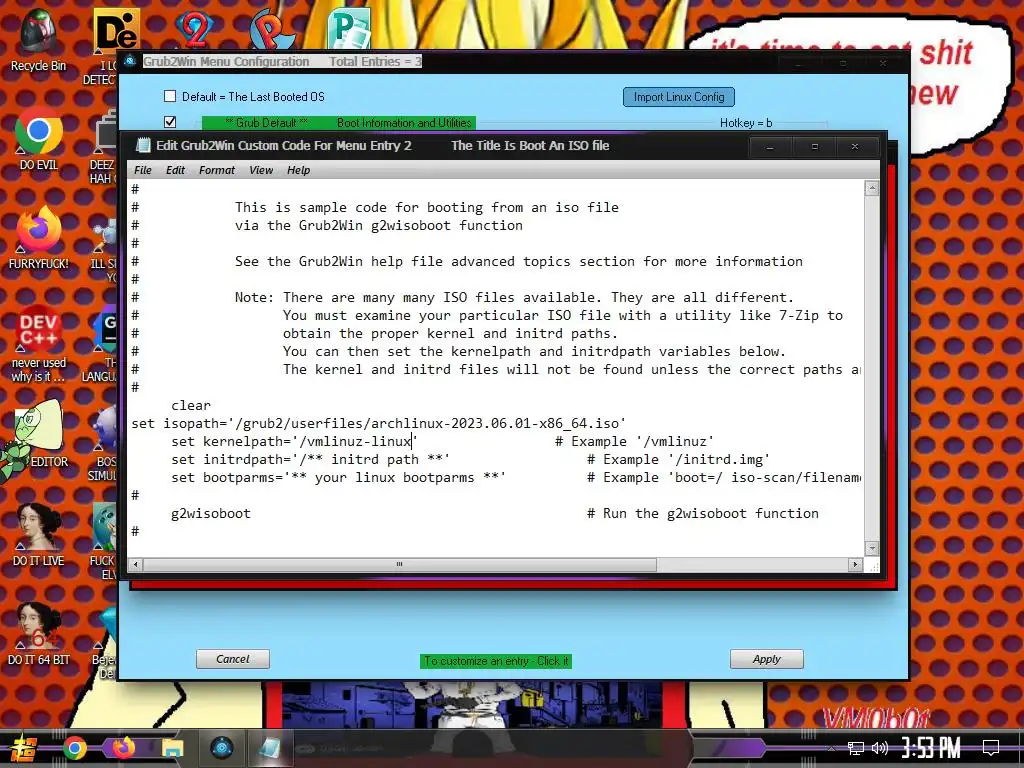Click the Import Linux Config button
1024x768 pixels.
point(679,97)
